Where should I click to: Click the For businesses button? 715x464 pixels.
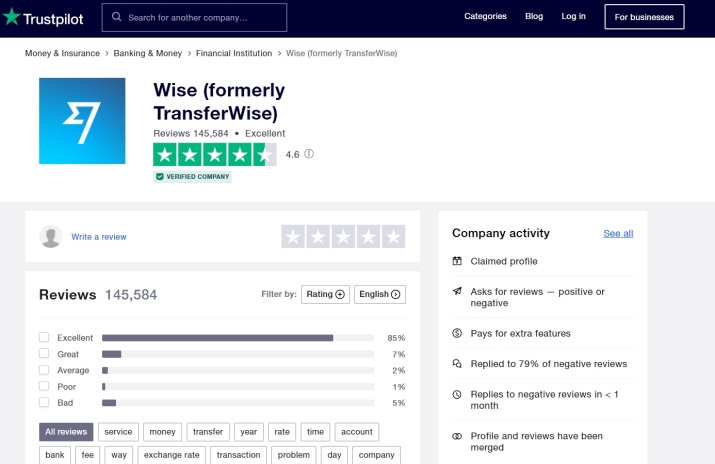tap(644, 17)
